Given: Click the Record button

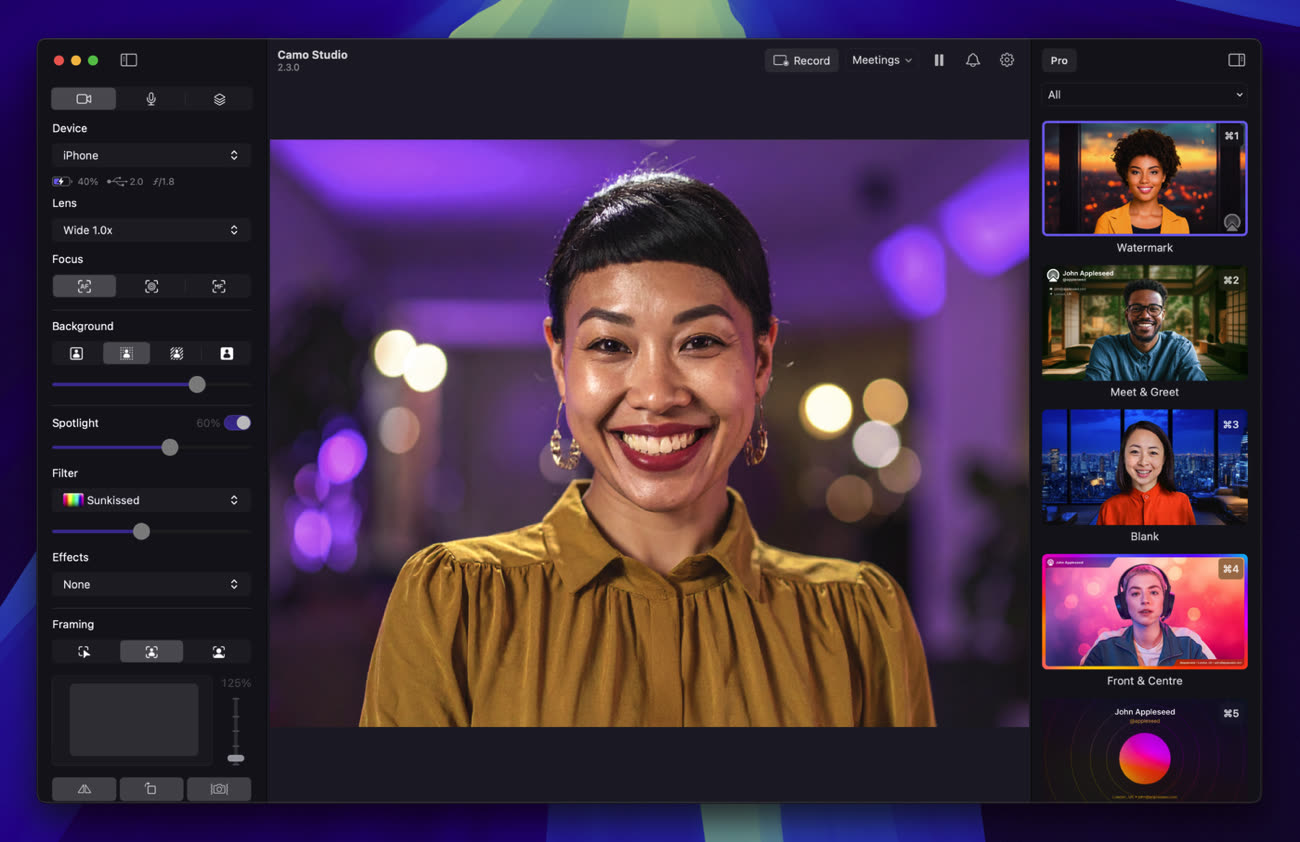Looking at the screenshot, I should point(802,60).
